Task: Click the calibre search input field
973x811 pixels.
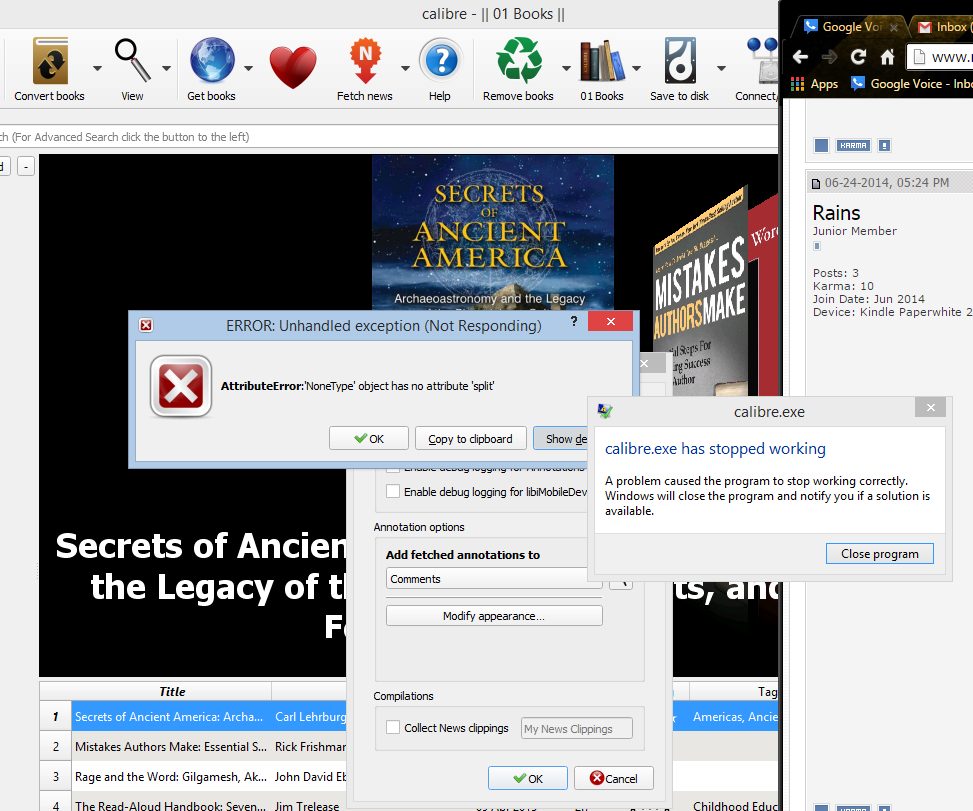Action: (x=388, y=137)
